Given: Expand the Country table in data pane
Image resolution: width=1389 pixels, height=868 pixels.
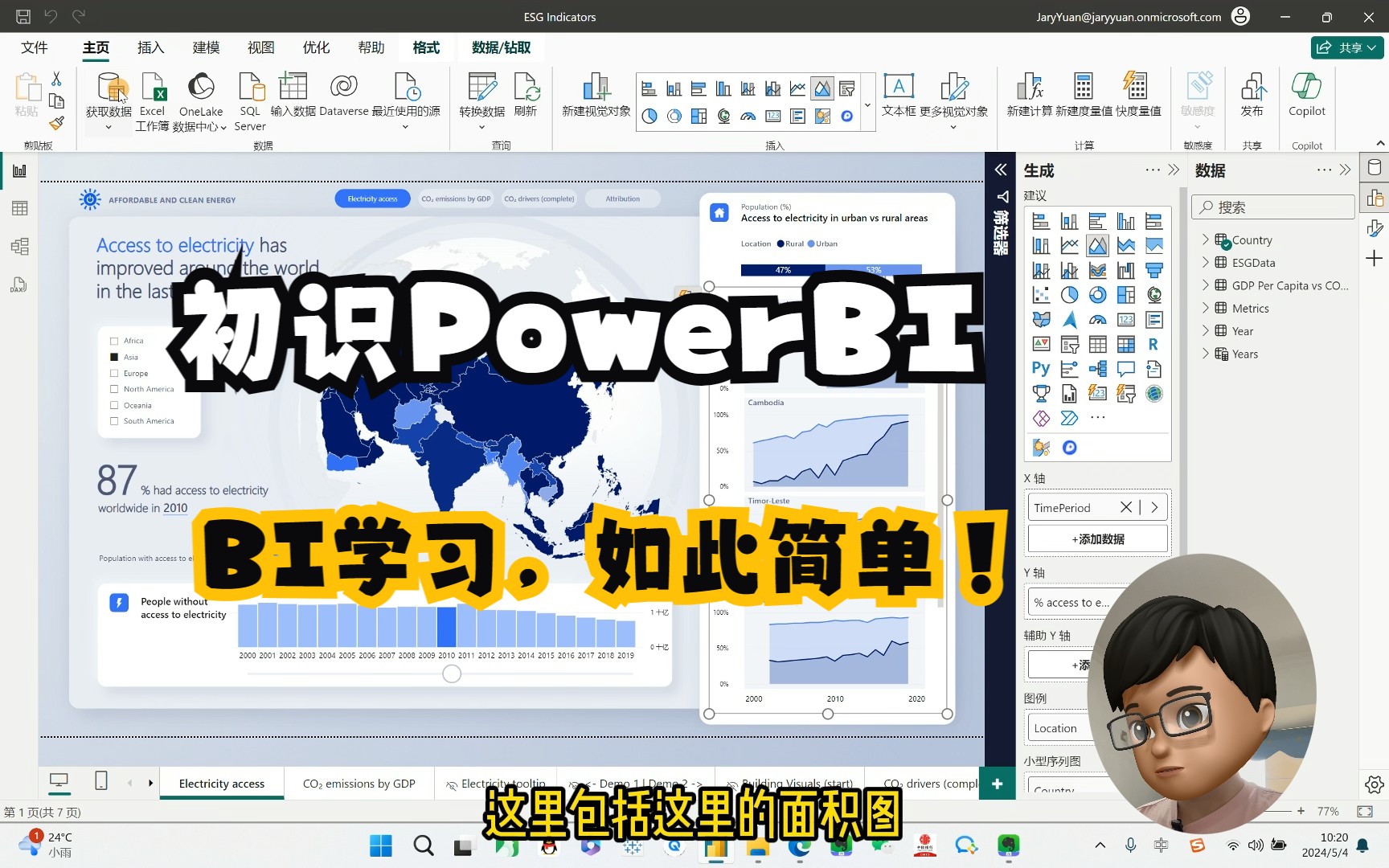Looking at the screenshot, I should pyautogui.click(x=1205, y=240).
